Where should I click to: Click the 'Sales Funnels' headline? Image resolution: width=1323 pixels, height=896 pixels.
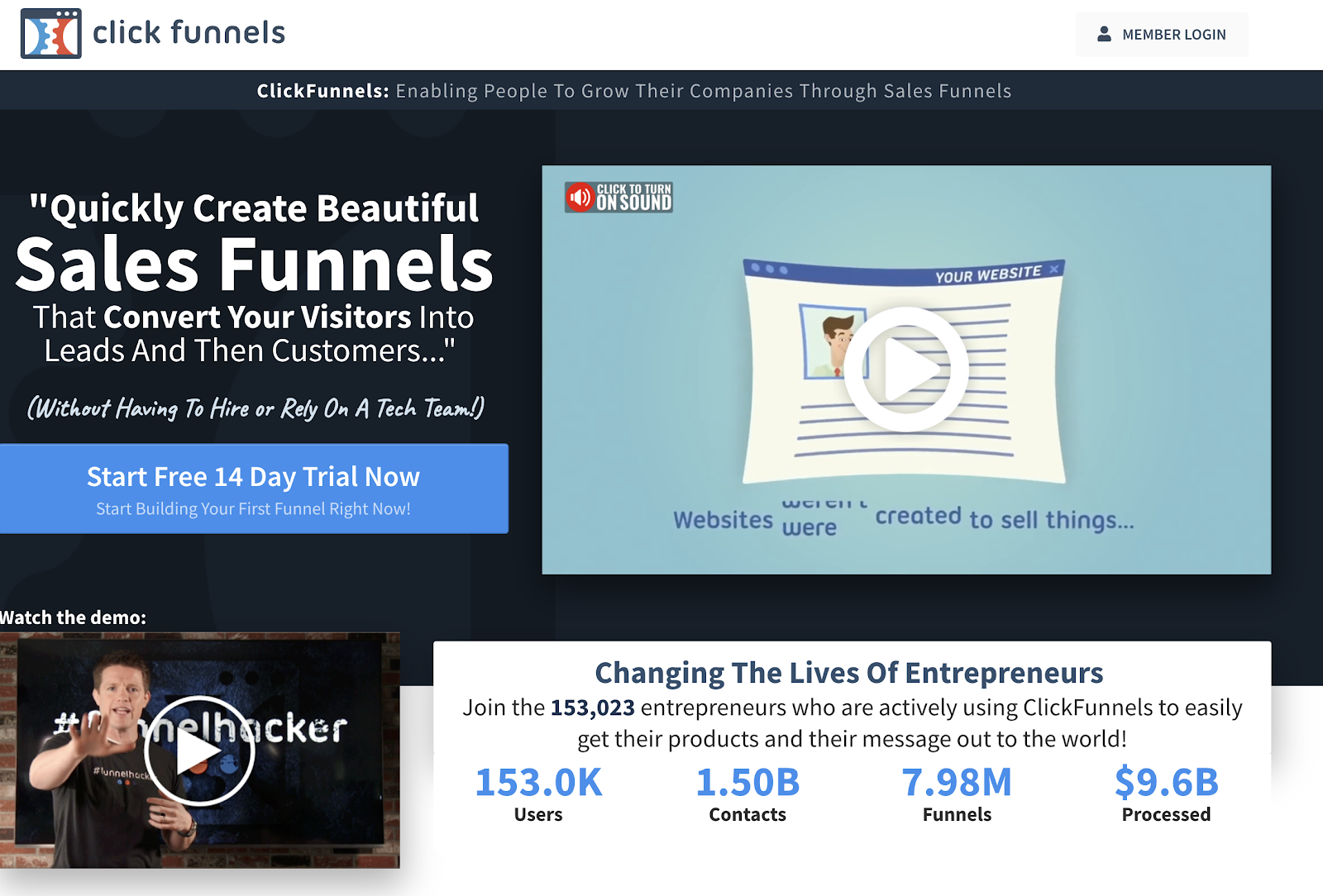click(254, 264)
